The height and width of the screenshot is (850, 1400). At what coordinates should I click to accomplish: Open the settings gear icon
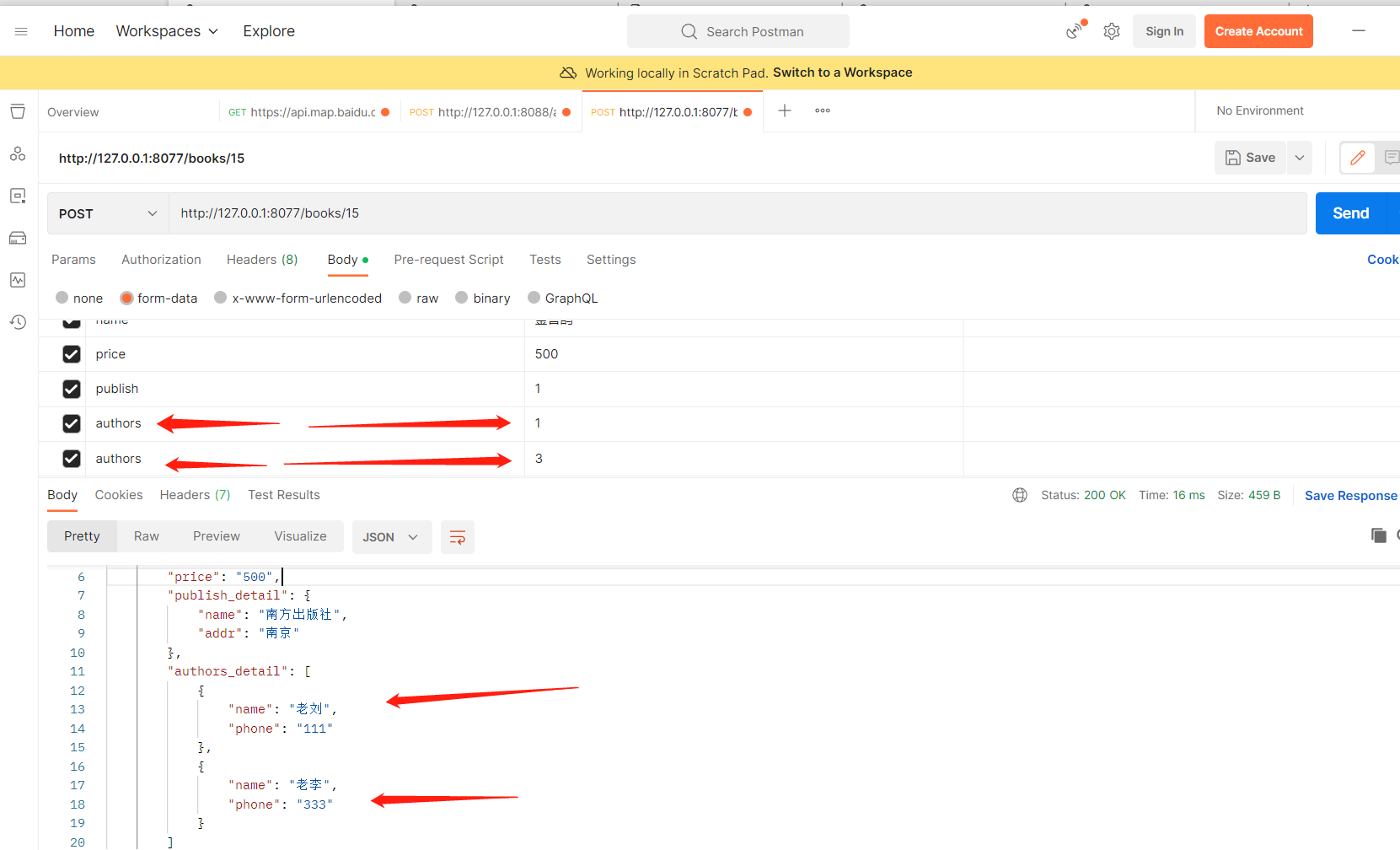point(1112,31)
